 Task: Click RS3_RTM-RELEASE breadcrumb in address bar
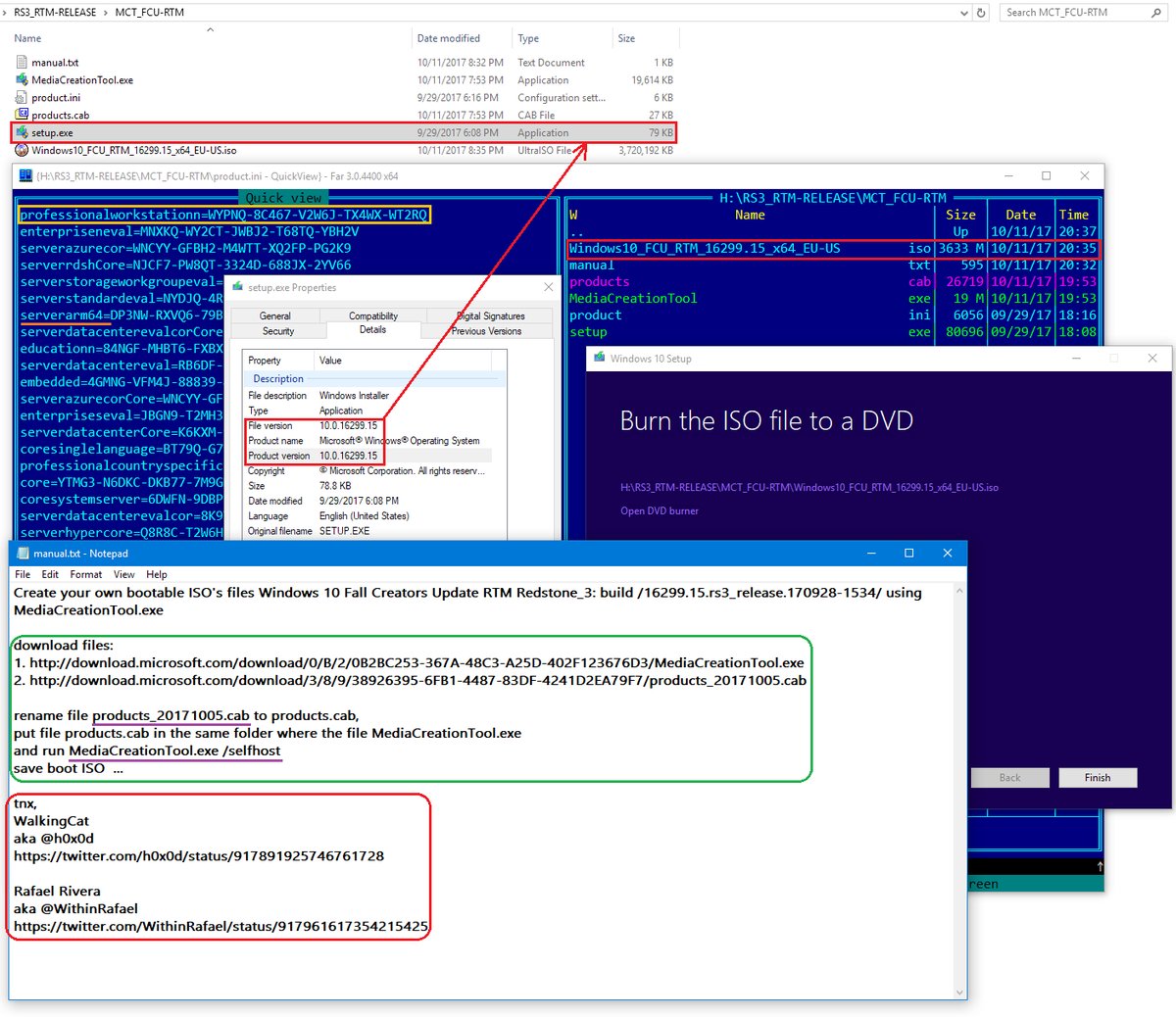55,13
